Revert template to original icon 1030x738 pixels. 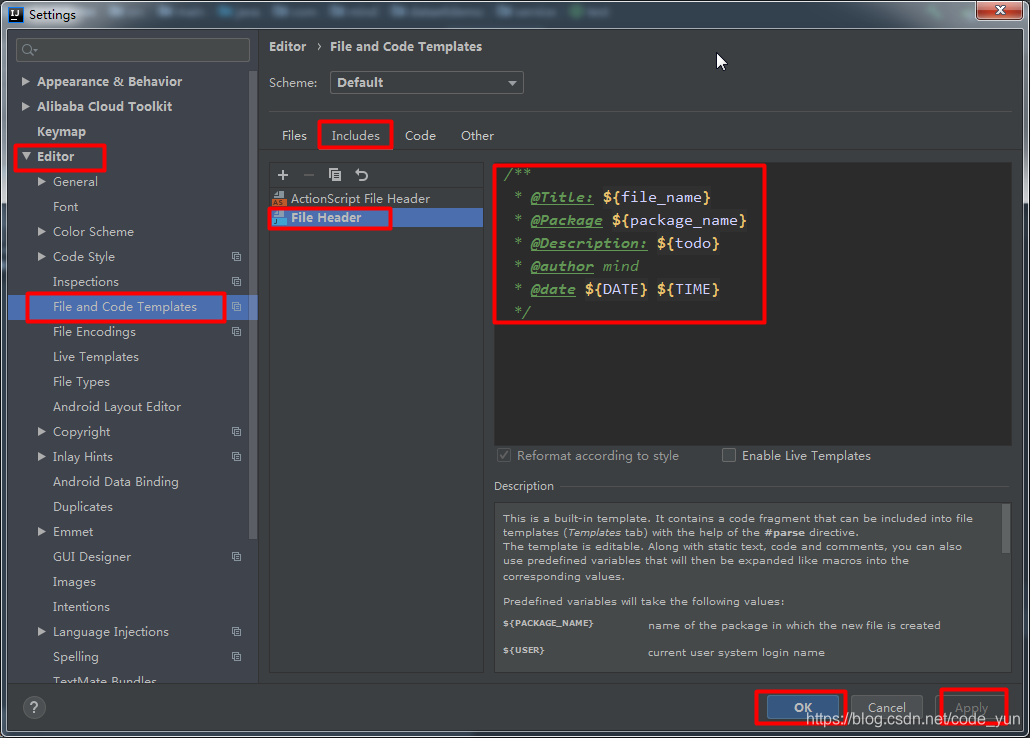pos(361,175)
